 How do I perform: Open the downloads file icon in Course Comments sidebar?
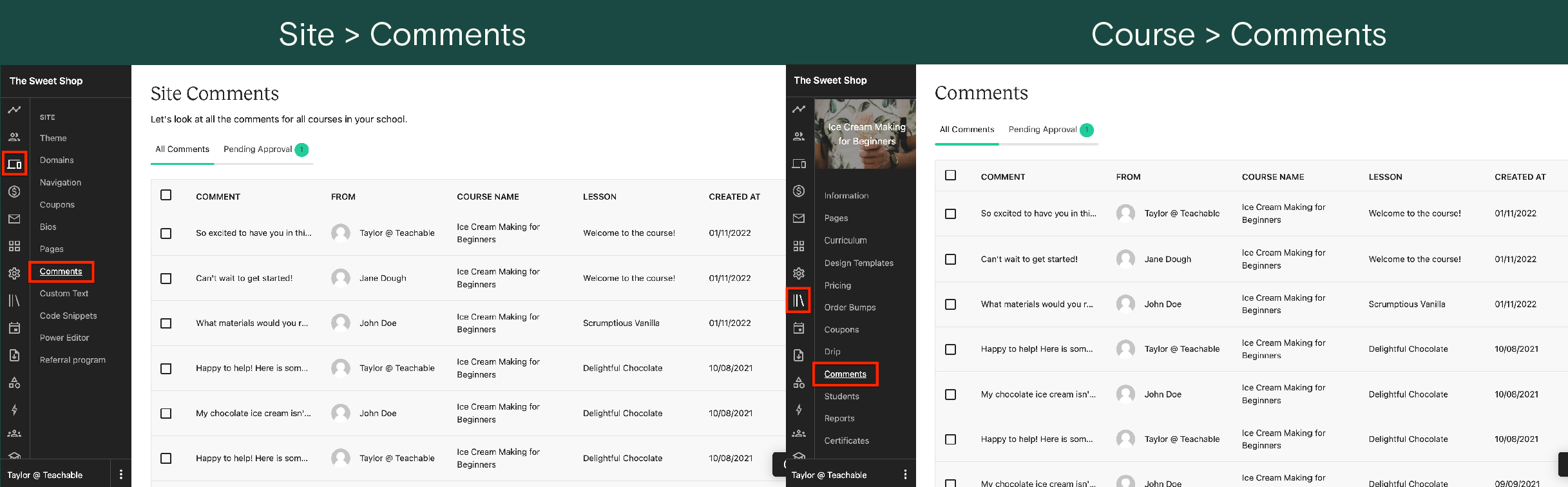click(799, 355)
